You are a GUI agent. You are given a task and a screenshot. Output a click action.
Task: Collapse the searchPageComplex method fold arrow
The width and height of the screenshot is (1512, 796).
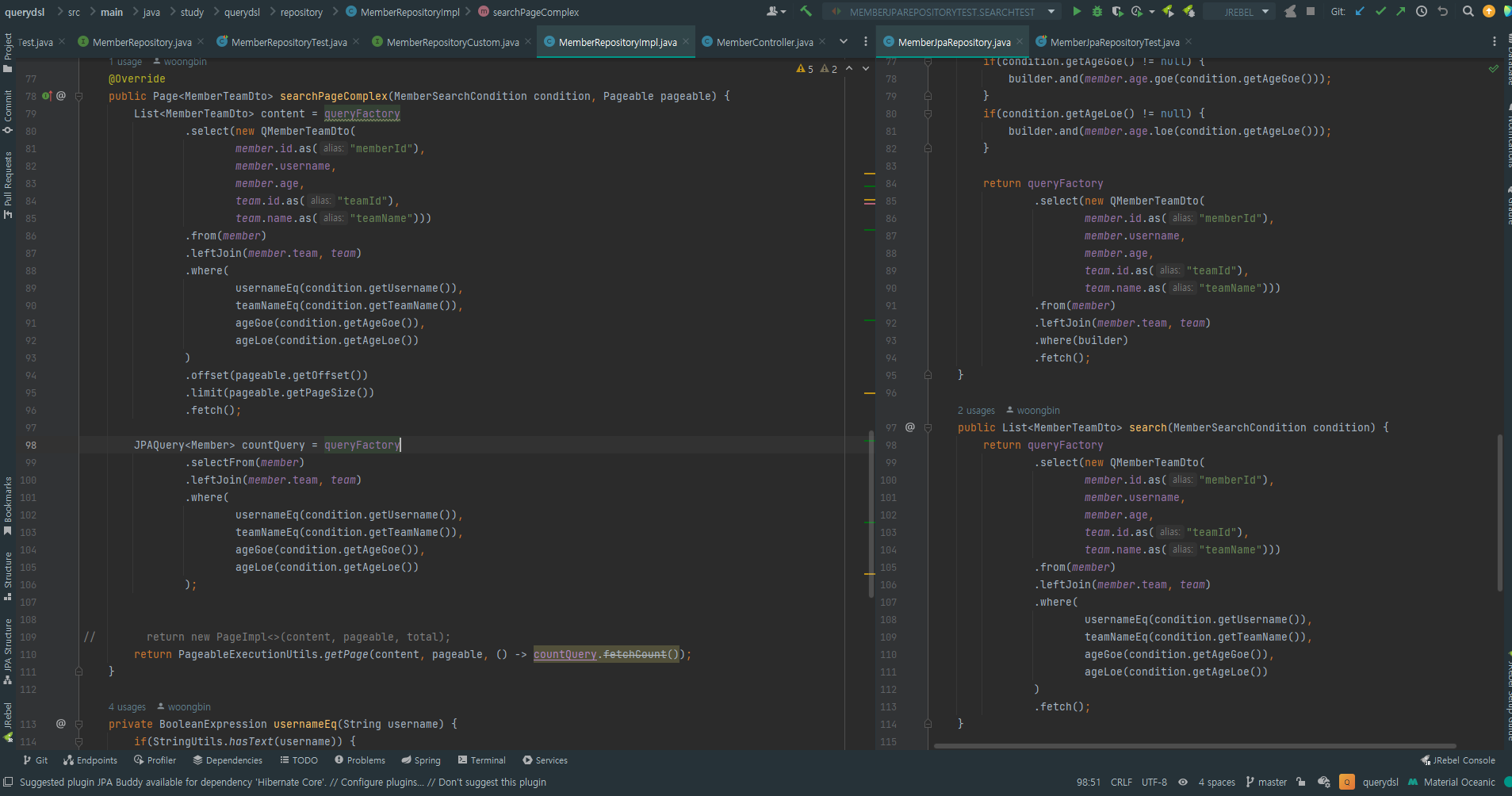click(78, 95)
